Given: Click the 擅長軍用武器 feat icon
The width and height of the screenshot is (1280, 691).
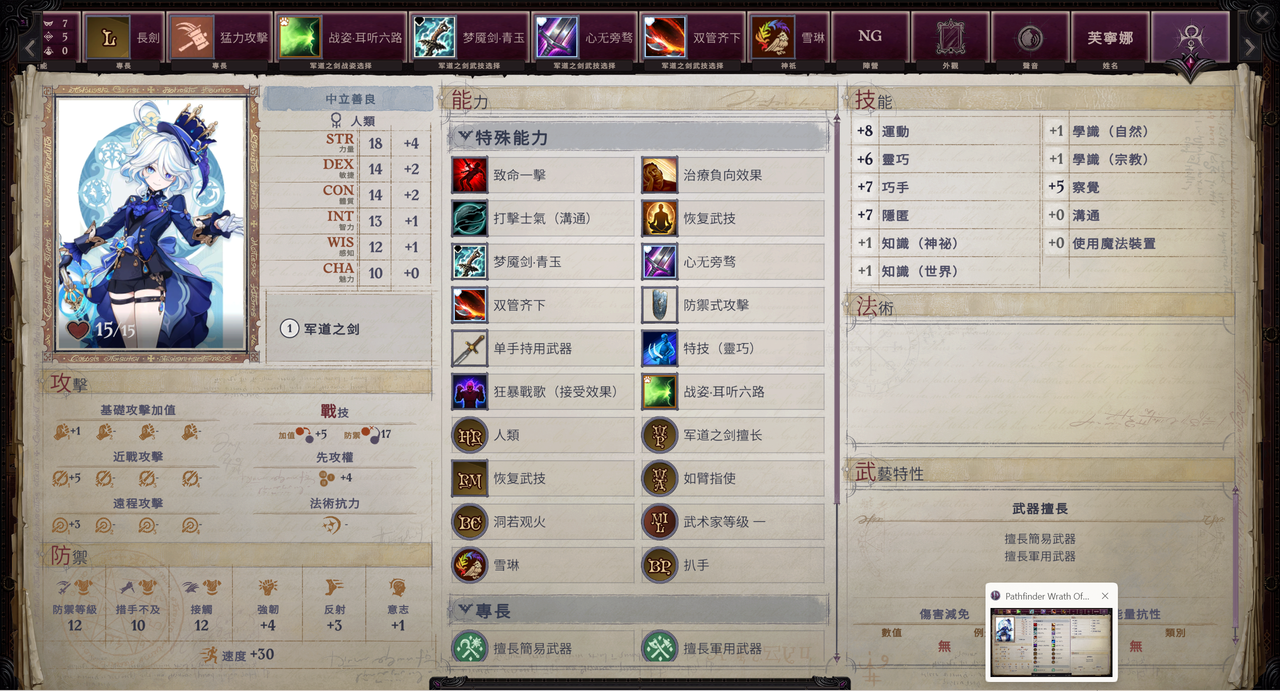Looking at the screenshot, I should (660, 648).
